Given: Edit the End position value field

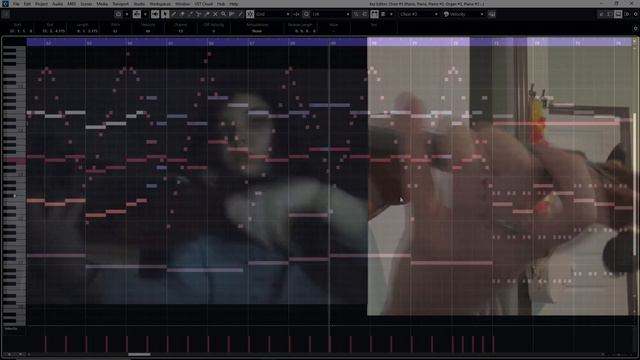Looking at the screenshot, I should (x=53, y=31).
